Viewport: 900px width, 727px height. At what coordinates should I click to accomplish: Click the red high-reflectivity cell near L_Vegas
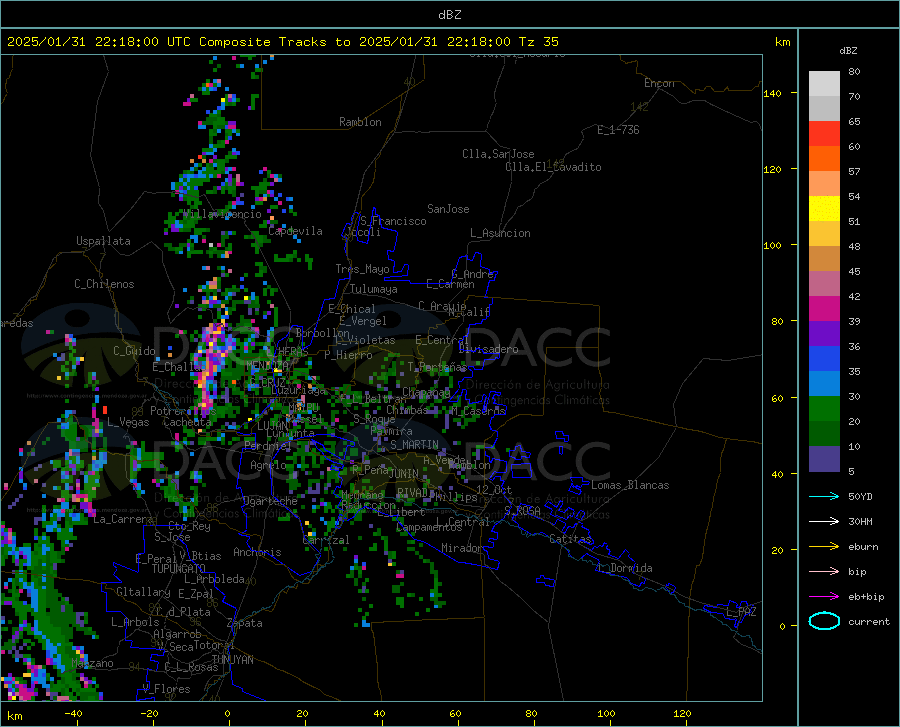pyautogui.click(x=105, y=410)
